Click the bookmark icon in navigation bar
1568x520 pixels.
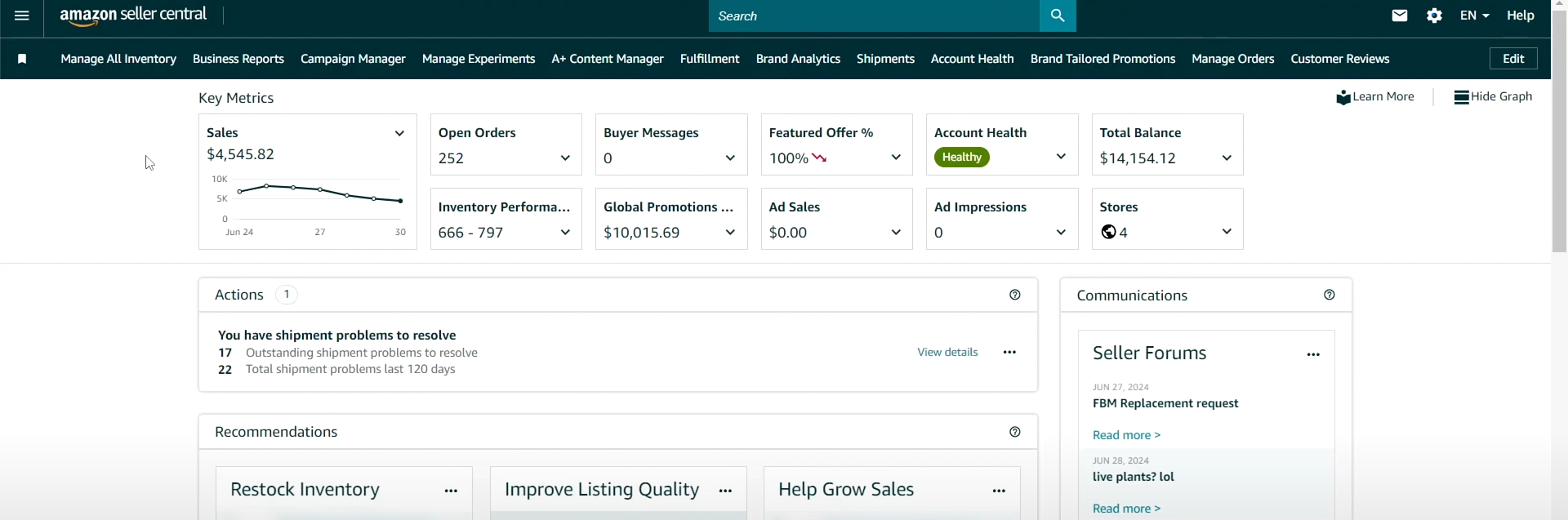click(22, 59)
